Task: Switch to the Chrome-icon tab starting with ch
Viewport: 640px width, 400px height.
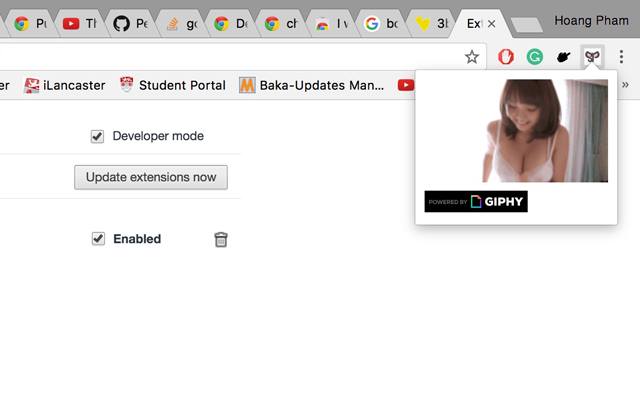Action: click(281, 24)
